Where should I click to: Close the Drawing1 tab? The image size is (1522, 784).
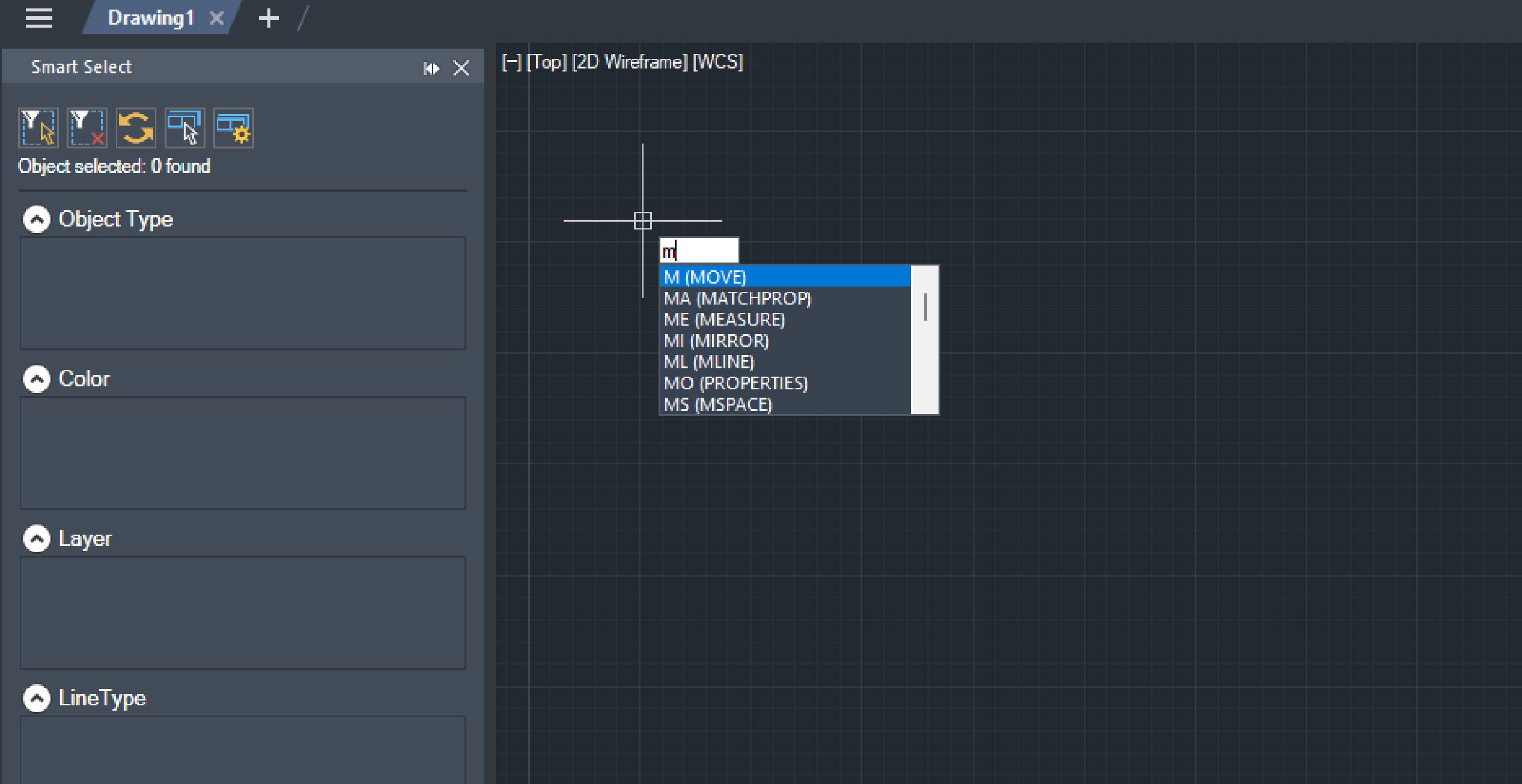216,19
